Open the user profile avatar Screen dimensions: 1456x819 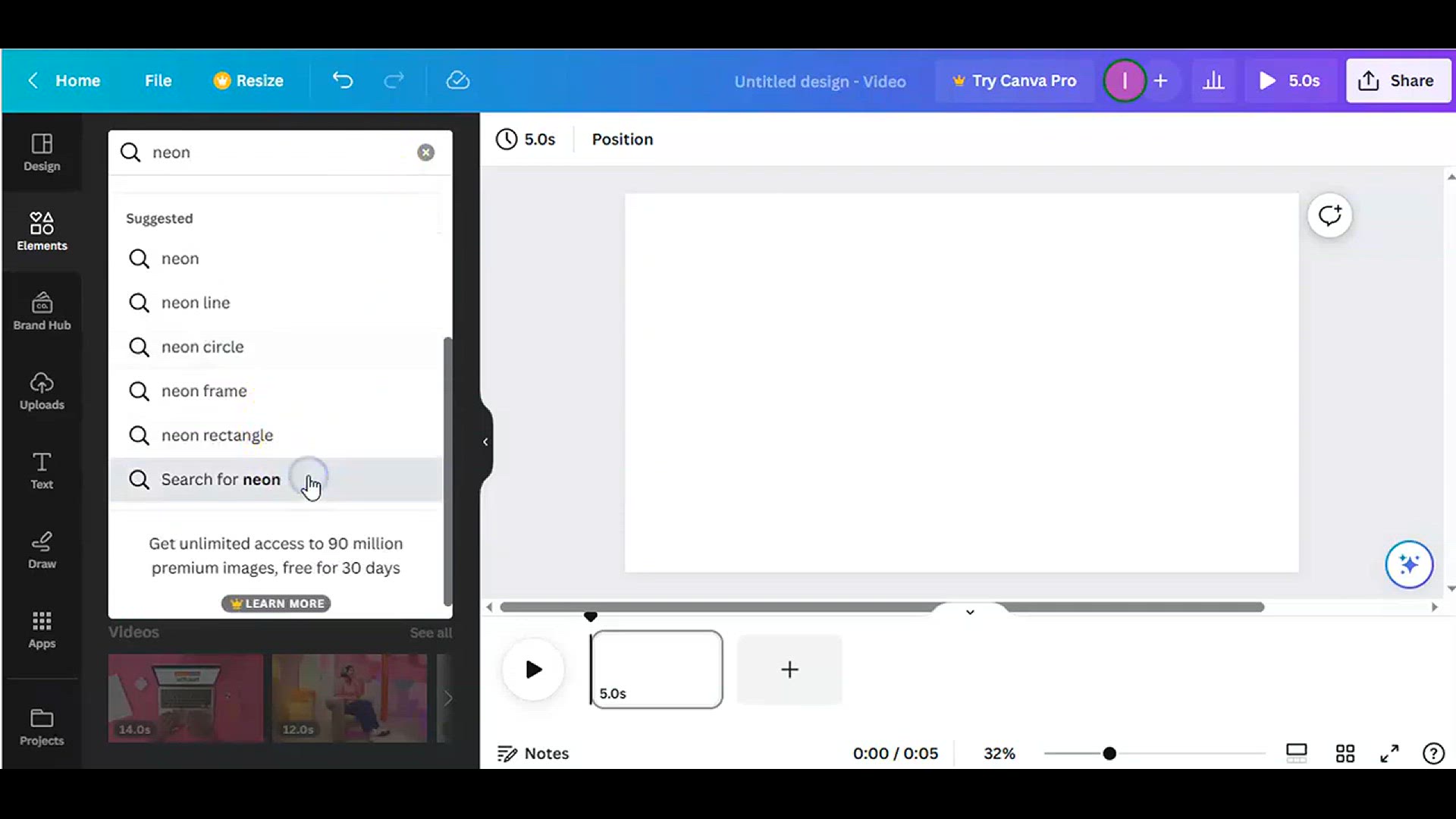point(1125,80)
